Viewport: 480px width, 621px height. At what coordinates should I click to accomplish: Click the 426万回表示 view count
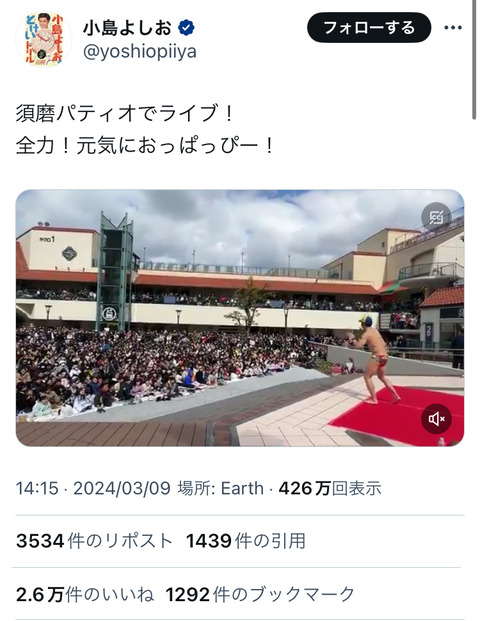[x=330, y=488]
